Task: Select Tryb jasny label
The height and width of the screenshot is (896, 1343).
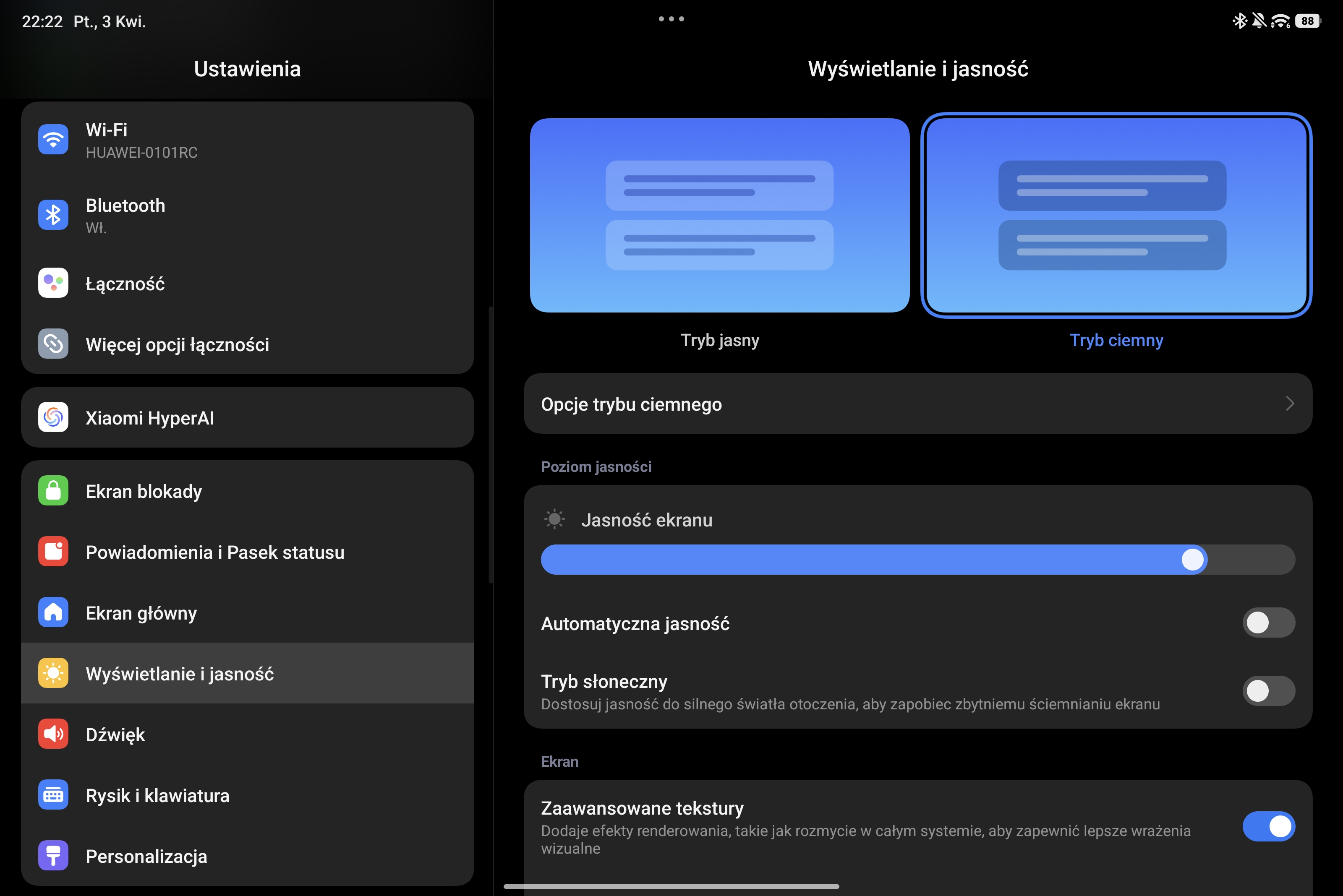Action: (720, 341)
